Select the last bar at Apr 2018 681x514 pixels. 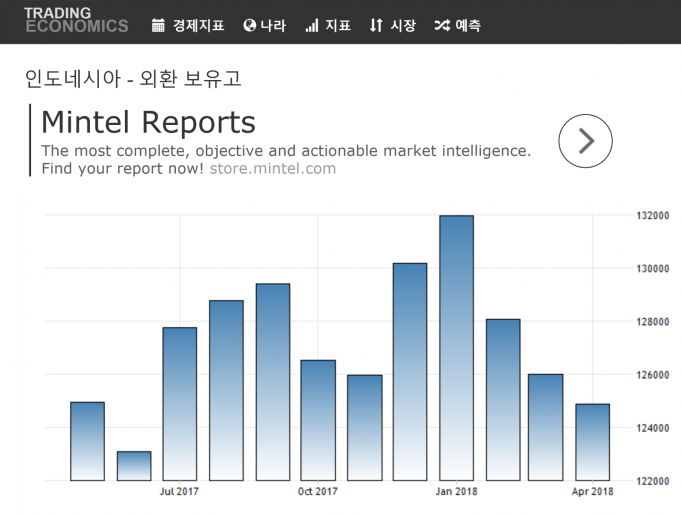[592, 442]
